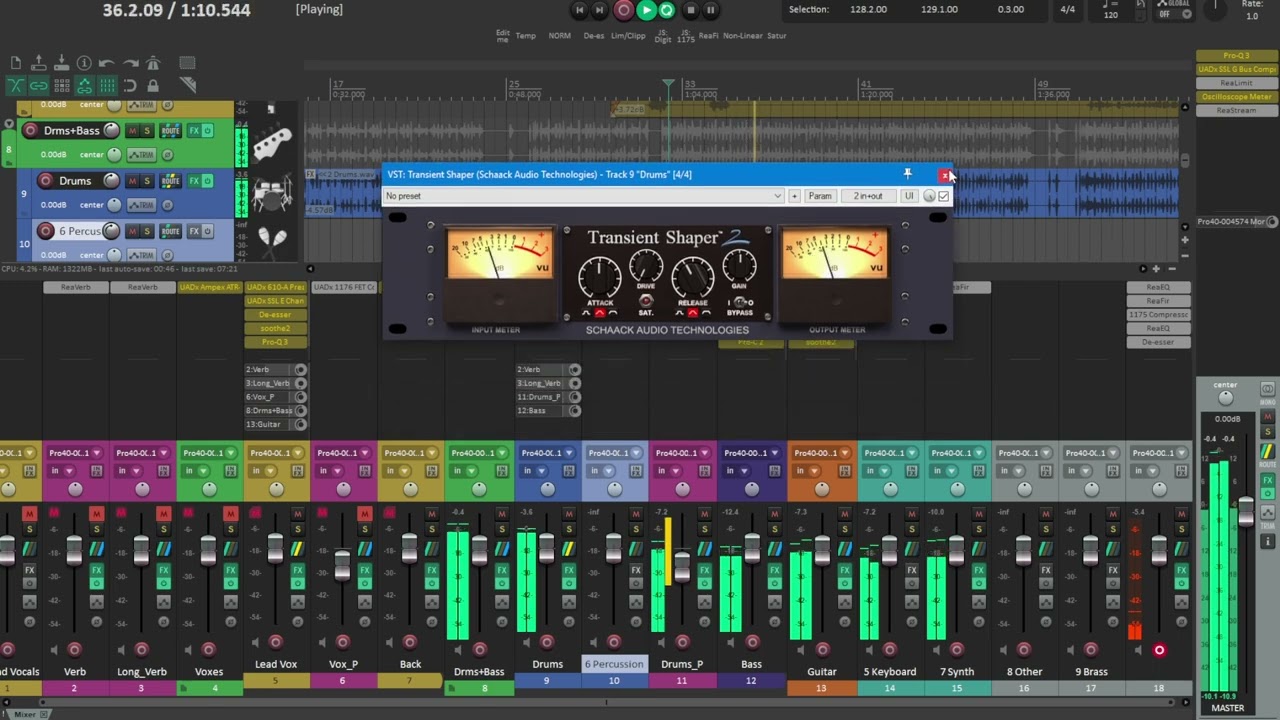Click the 2 in+out pin button
Viewport: 1280px width, 720px height.
(x=868, y=196)
